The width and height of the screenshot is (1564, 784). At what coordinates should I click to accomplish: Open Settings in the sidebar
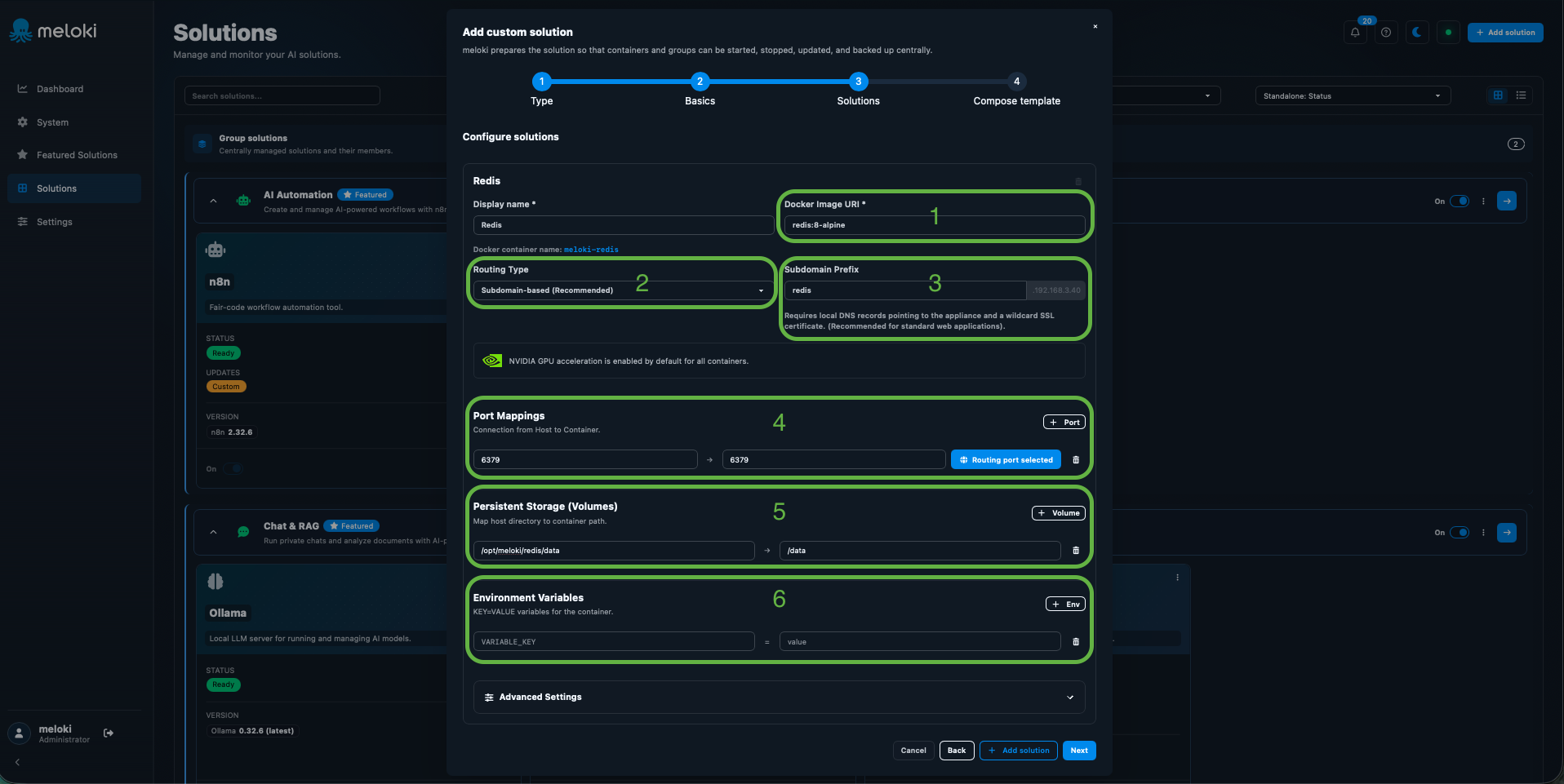pyautogui.click(x=74, y=222)
